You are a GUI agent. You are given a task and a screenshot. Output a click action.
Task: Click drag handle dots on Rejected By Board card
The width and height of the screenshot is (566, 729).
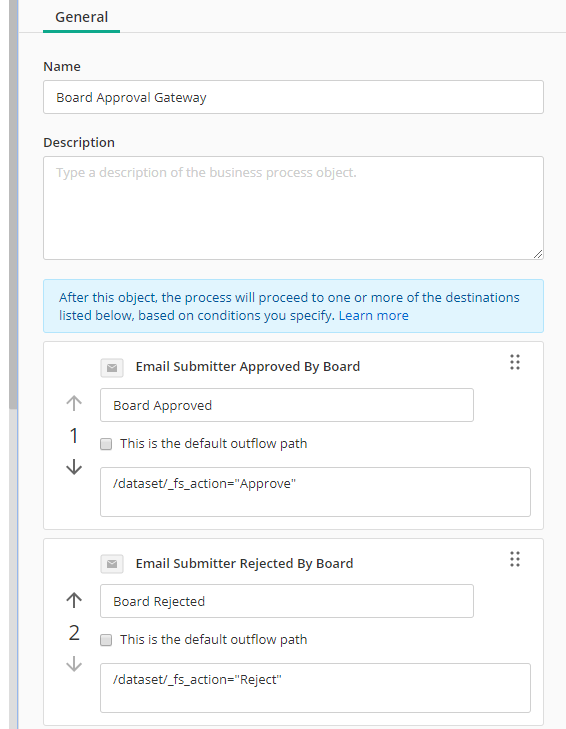(514, 559)
